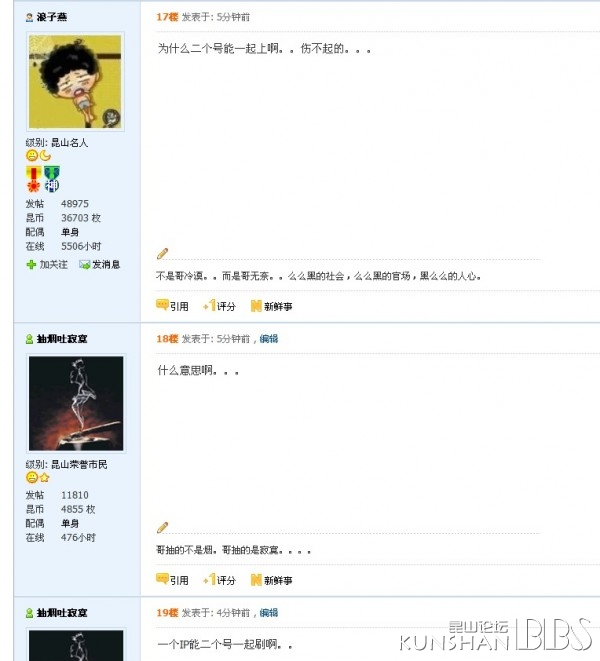Click the pencil signature icon in post 17

(x=162, y=253)
